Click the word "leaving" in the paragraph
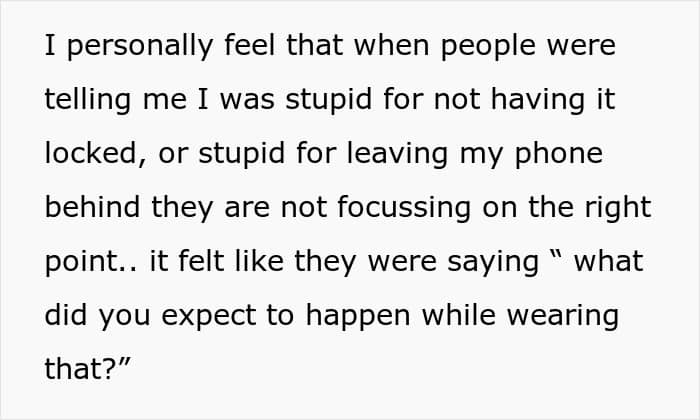Image resolution: width=700 pixels, height=420 pixels. (x=397, y=154)
